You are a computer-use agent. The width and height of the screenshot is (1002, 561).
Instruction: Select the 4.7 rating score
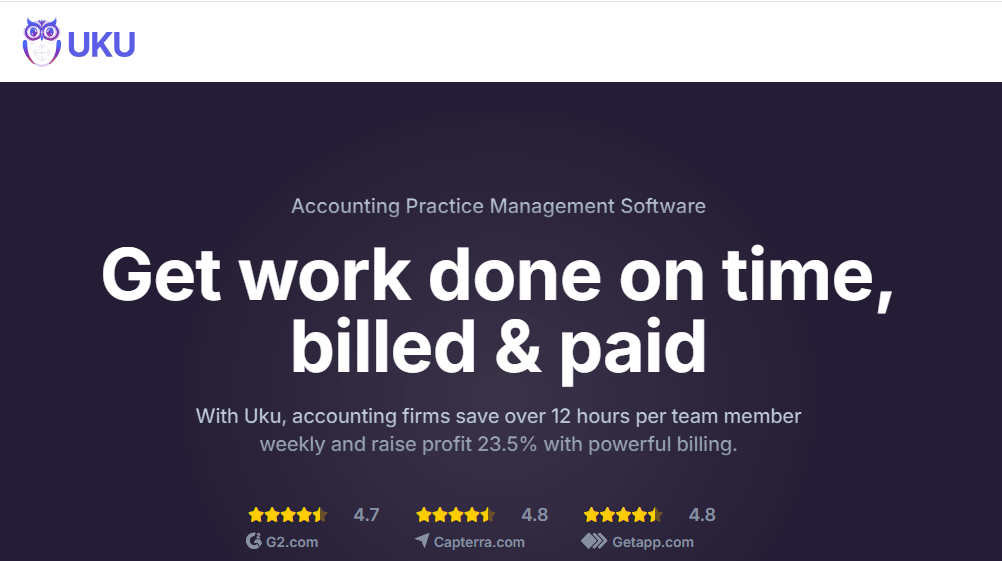366,515
